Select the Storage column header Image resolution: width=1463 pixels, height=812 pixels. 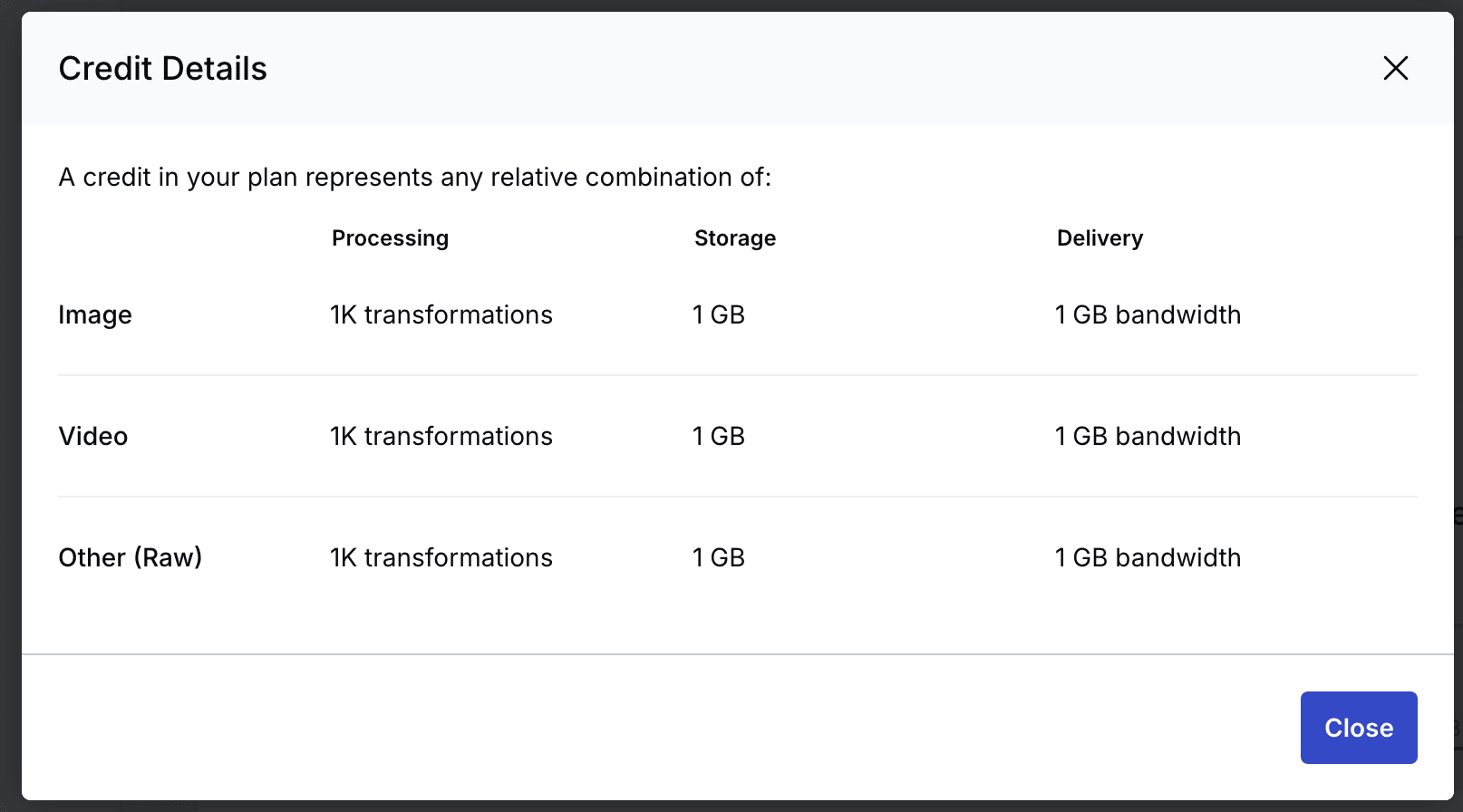[x=735, y=238]
